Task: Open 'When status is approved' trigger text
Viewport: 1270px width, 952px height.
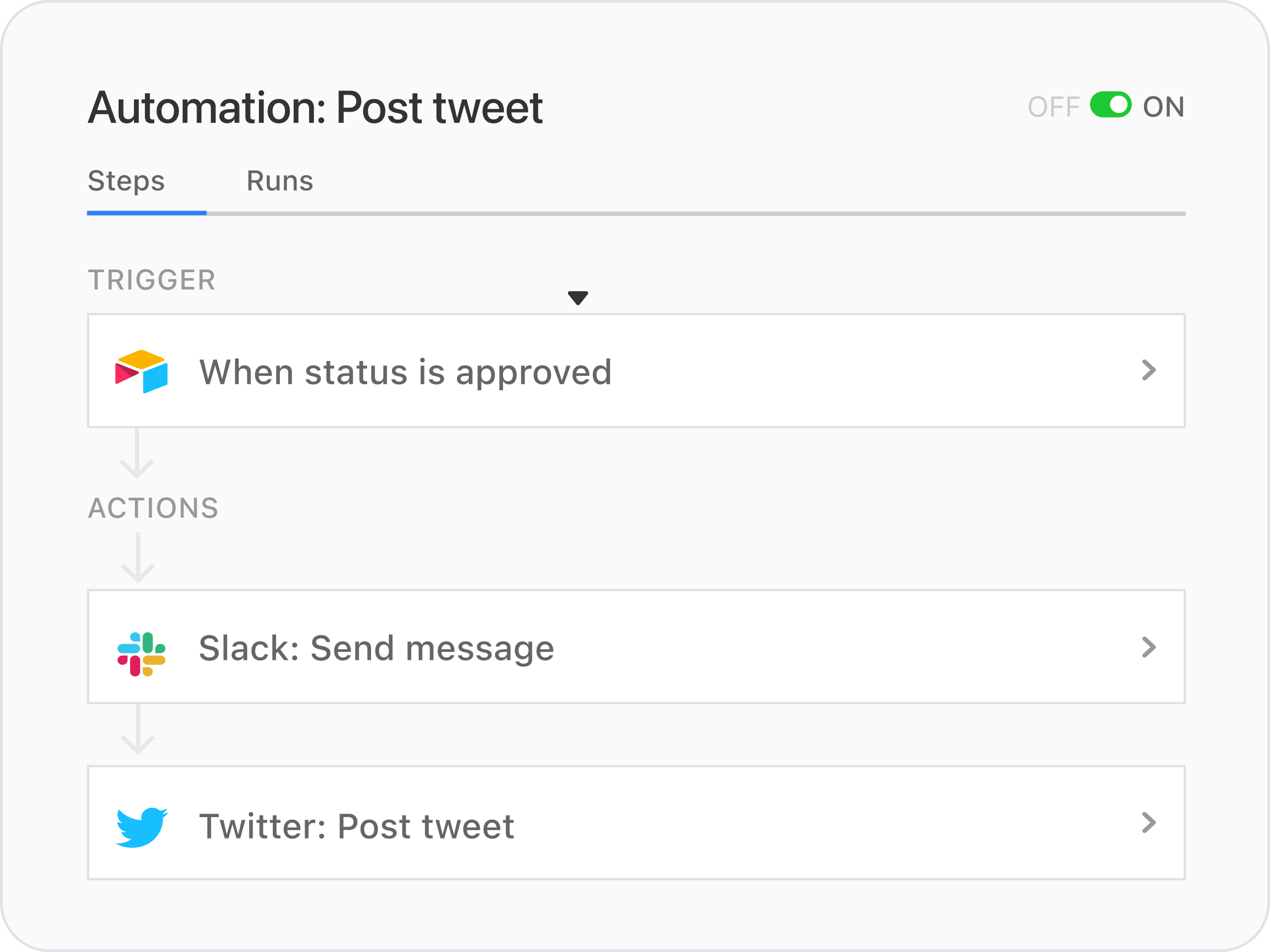Action: (x=405, y=372)
